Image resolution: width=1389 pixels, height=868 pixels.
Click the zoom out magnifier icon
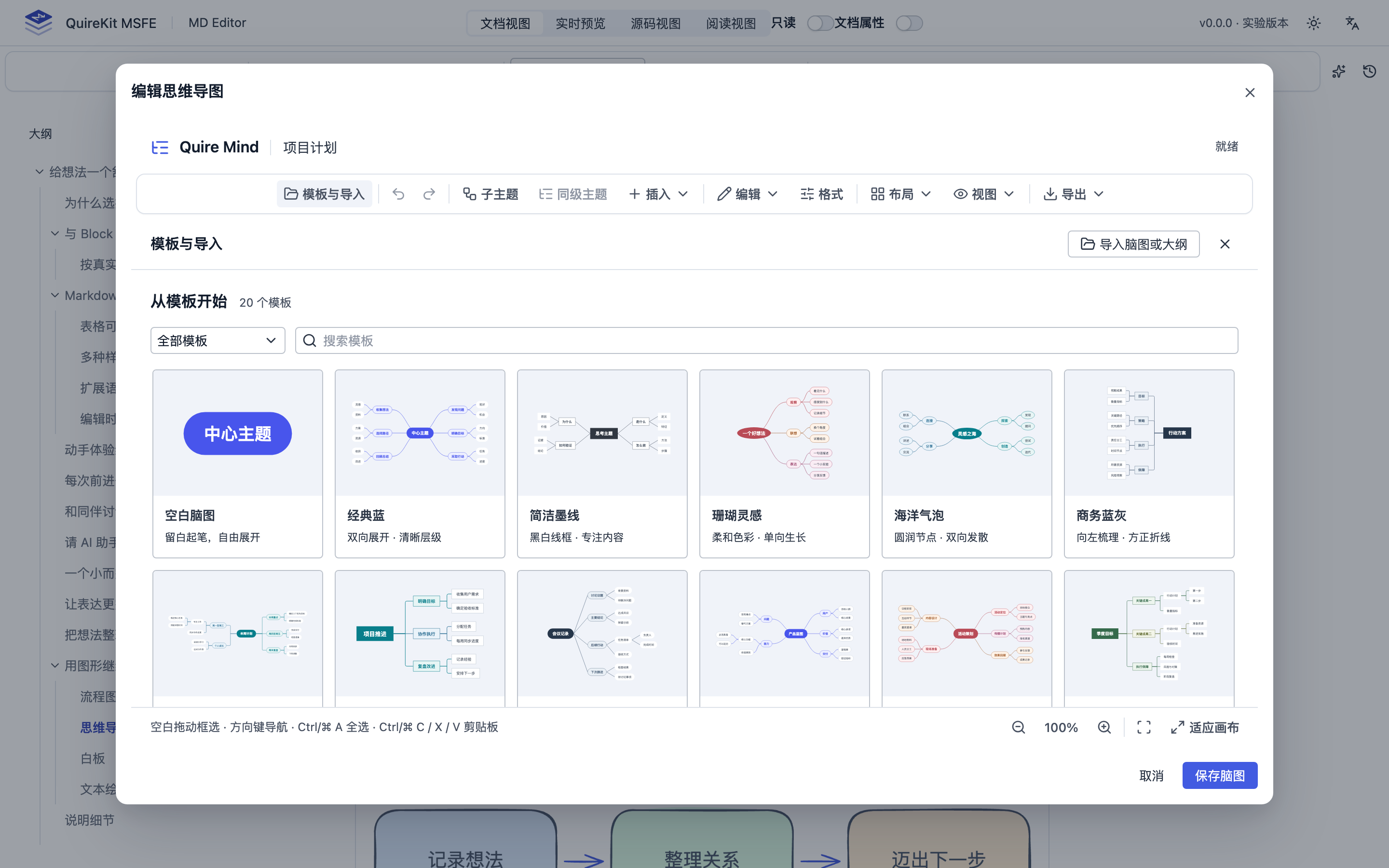(x=1018, y=727)
